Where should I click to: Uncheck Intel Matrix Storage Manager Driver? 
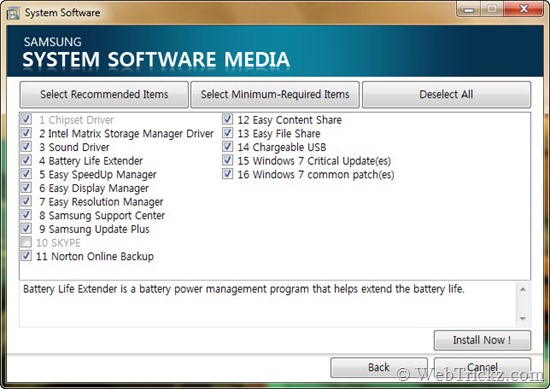tap(26, 133)
